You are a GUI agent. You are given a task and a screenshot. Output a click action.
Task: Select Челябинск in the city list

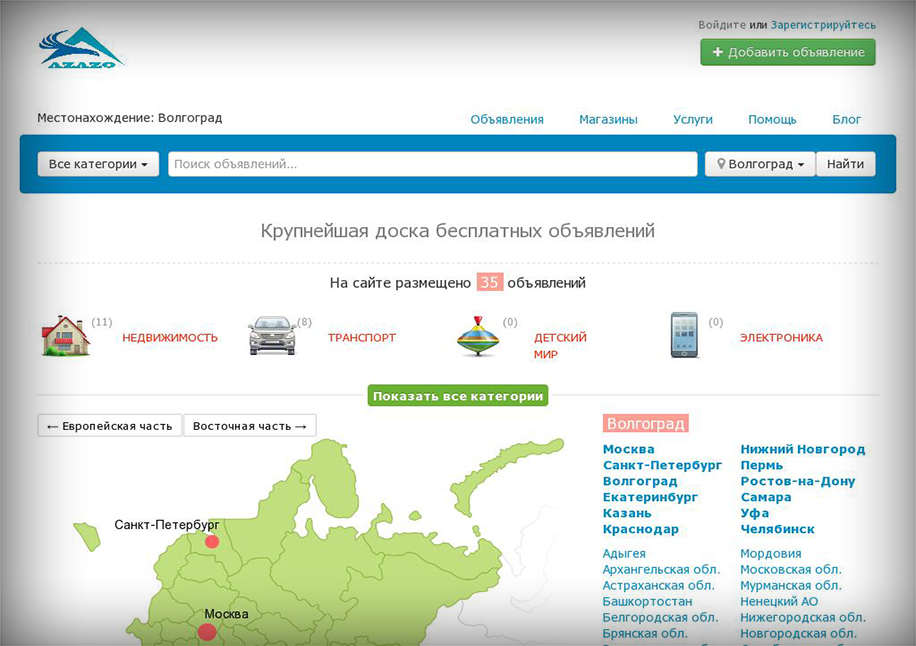click(778, 529)
